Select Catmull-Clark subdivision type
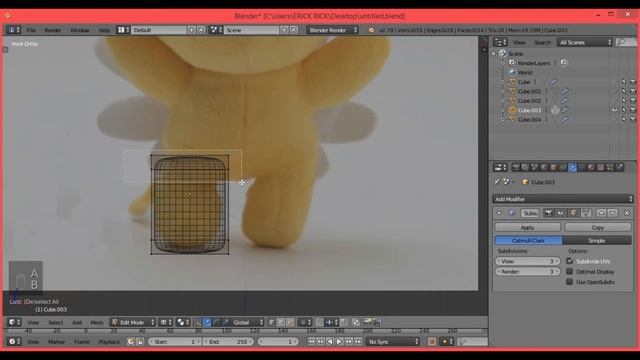Viewport: 640px width, 360px height. (529, 240)
